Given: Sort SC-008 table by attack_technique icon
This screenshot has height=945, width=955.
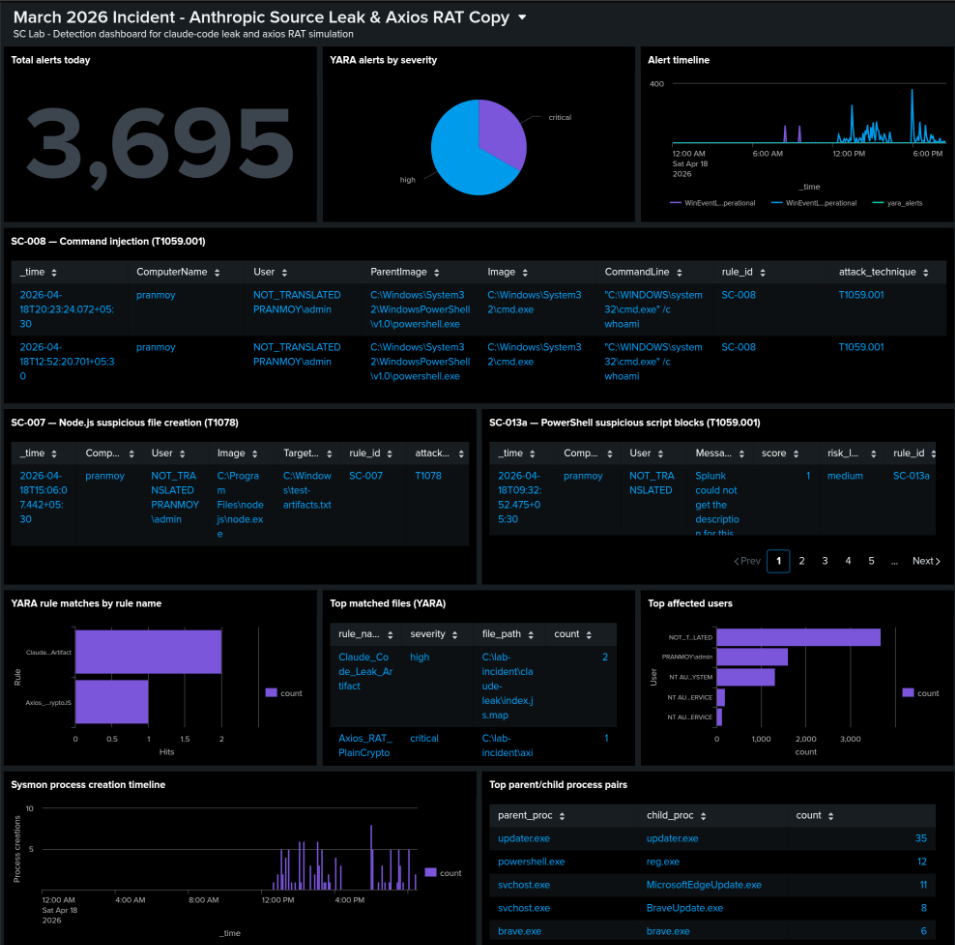Looking at the screenshot, I should coord(926,273).
